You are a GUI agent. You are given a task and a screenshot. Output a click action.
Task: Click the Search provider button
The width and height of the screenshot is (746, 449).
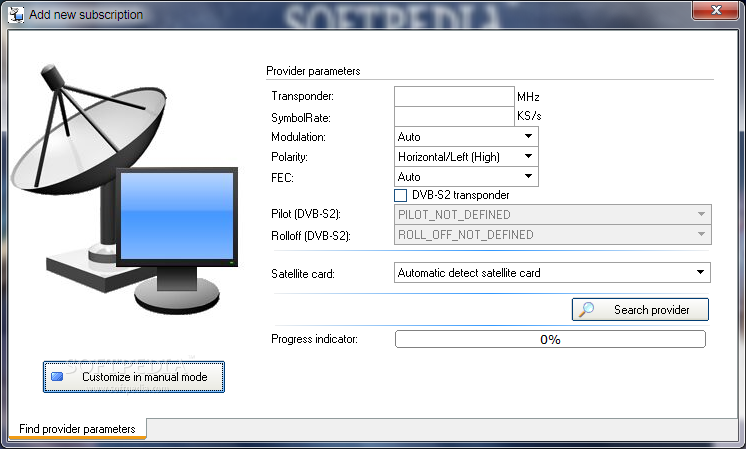(640, 310)
